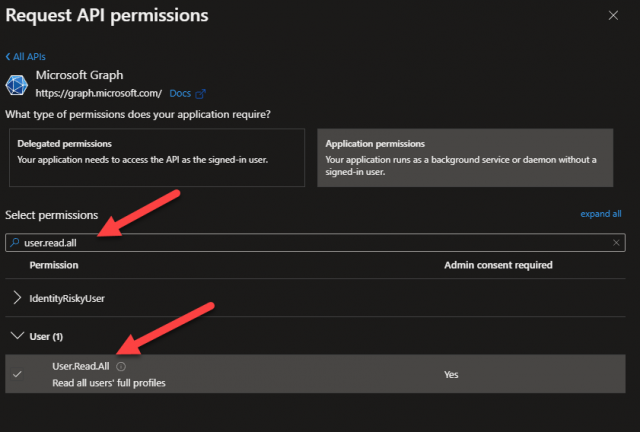This screenshot has width=640, height=432.
Task: Click the external link icon beside Docs
Action: [200, 94]
